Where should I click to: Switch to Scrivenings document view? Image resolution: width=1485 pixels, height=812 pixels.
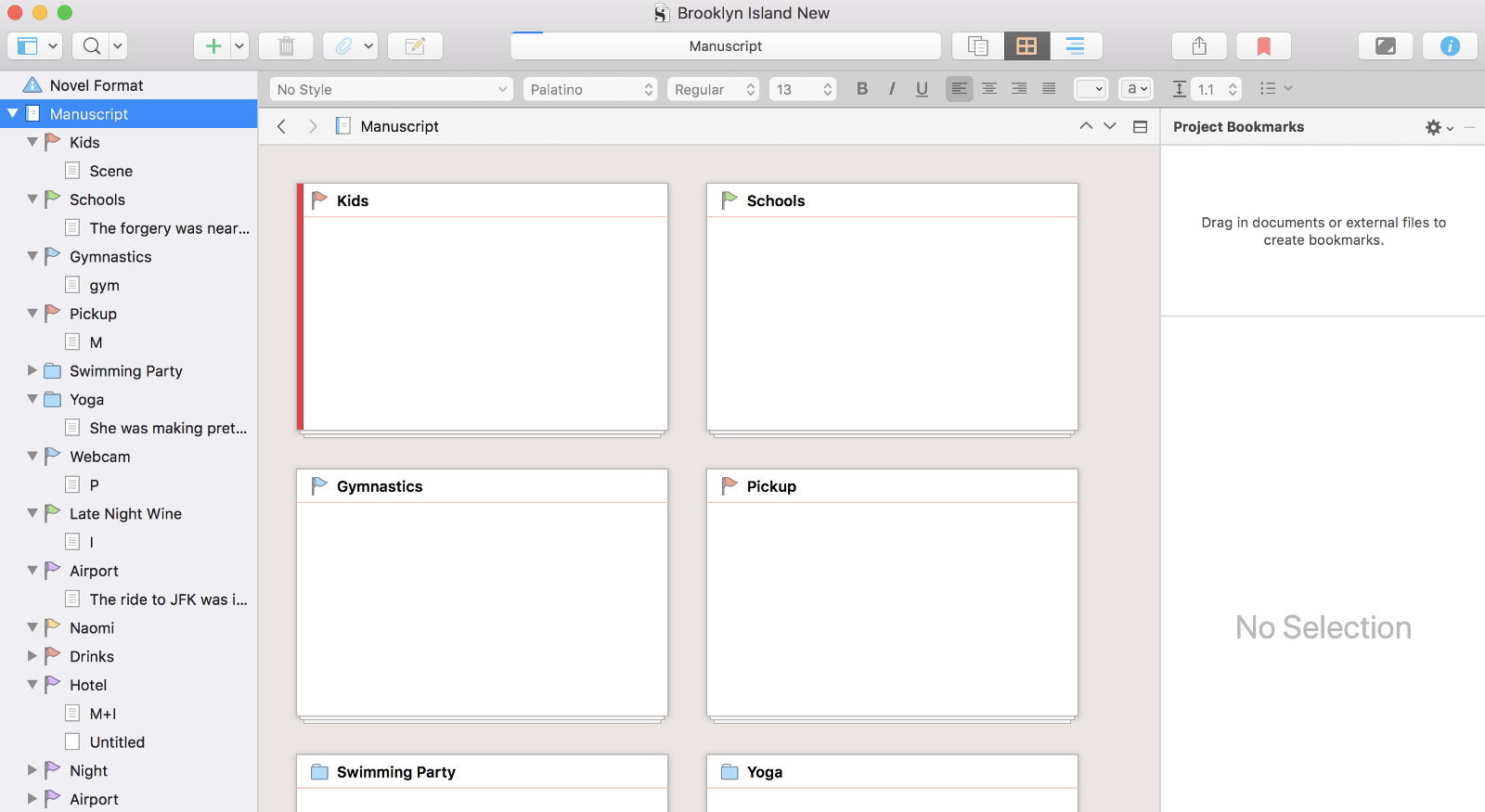977,46
